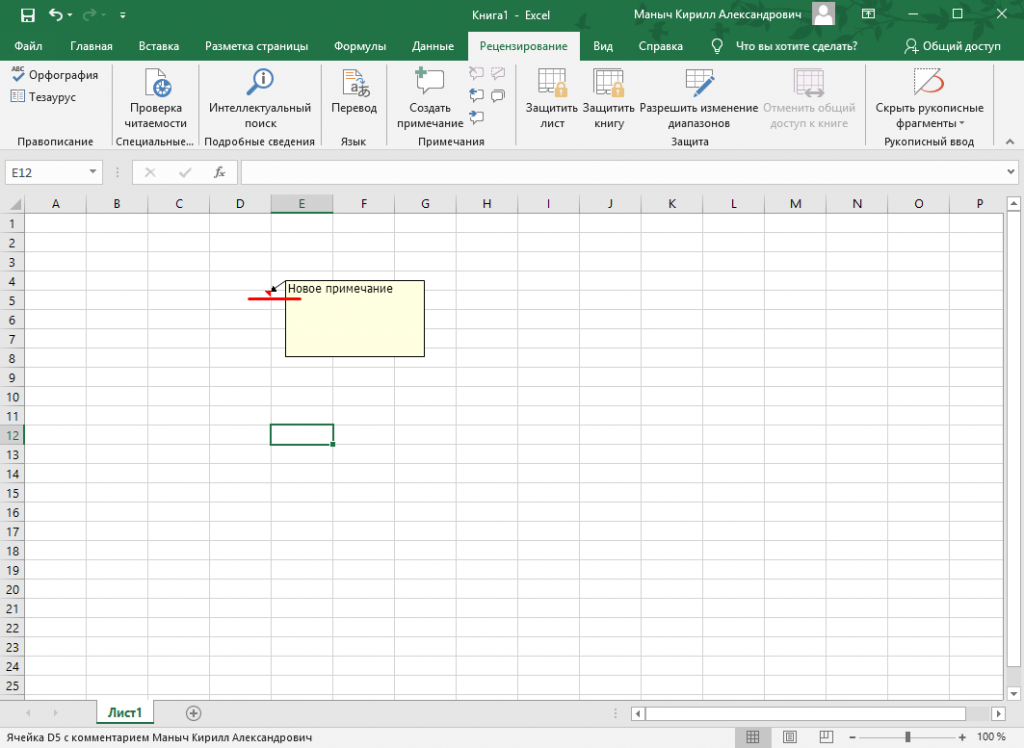The height and width of the screenshot is (748, 1024).
Task: Add a new sheet with plus button
Action: [194, 713]
